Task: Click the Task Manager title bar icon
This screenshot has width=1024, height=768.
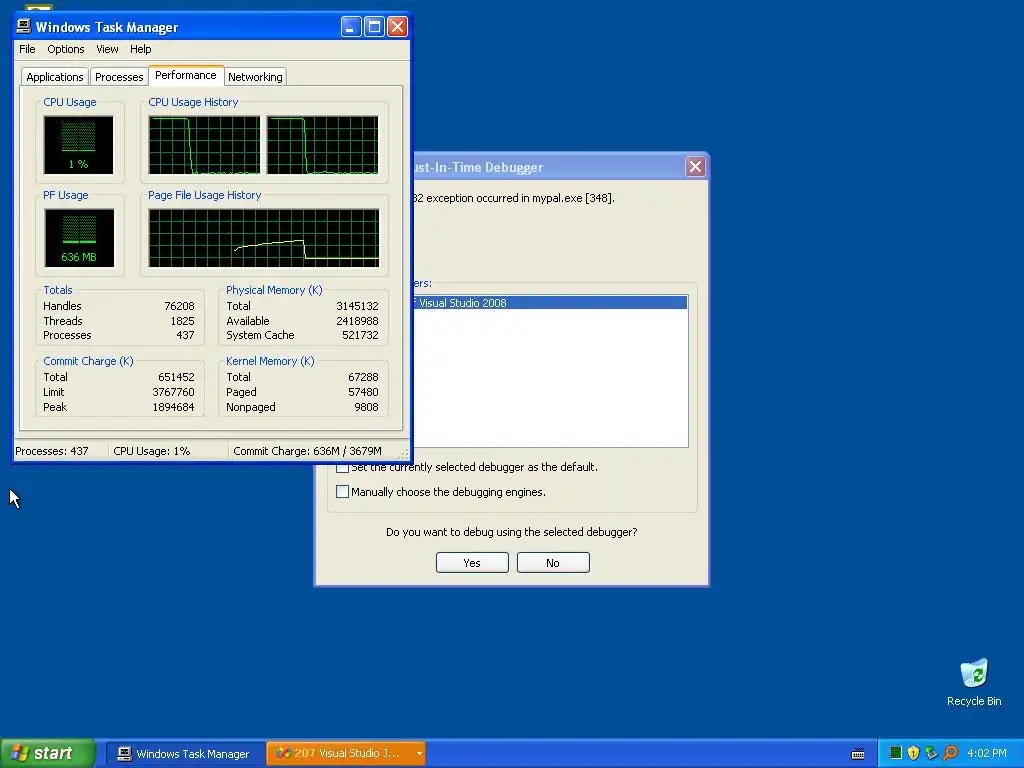Action: point(24,26)
